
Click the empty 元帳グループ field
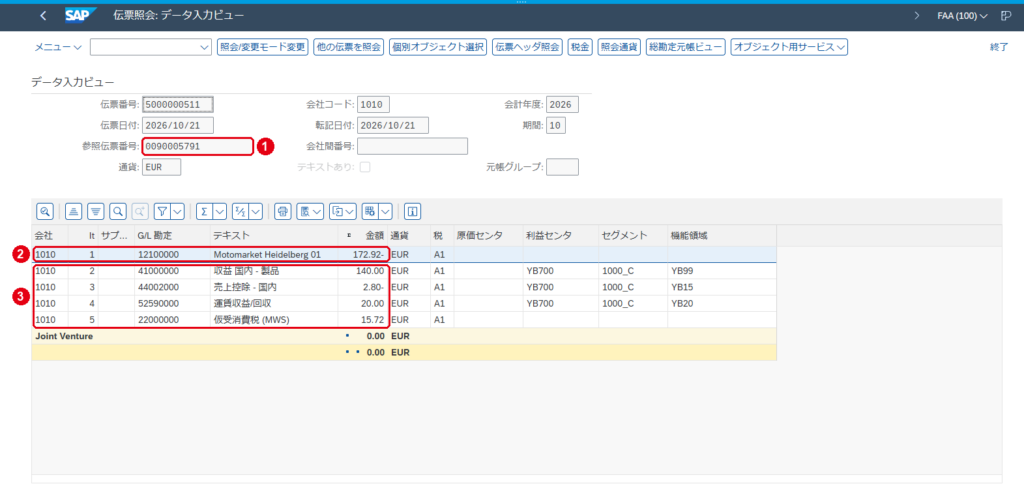tap(562, 167)
